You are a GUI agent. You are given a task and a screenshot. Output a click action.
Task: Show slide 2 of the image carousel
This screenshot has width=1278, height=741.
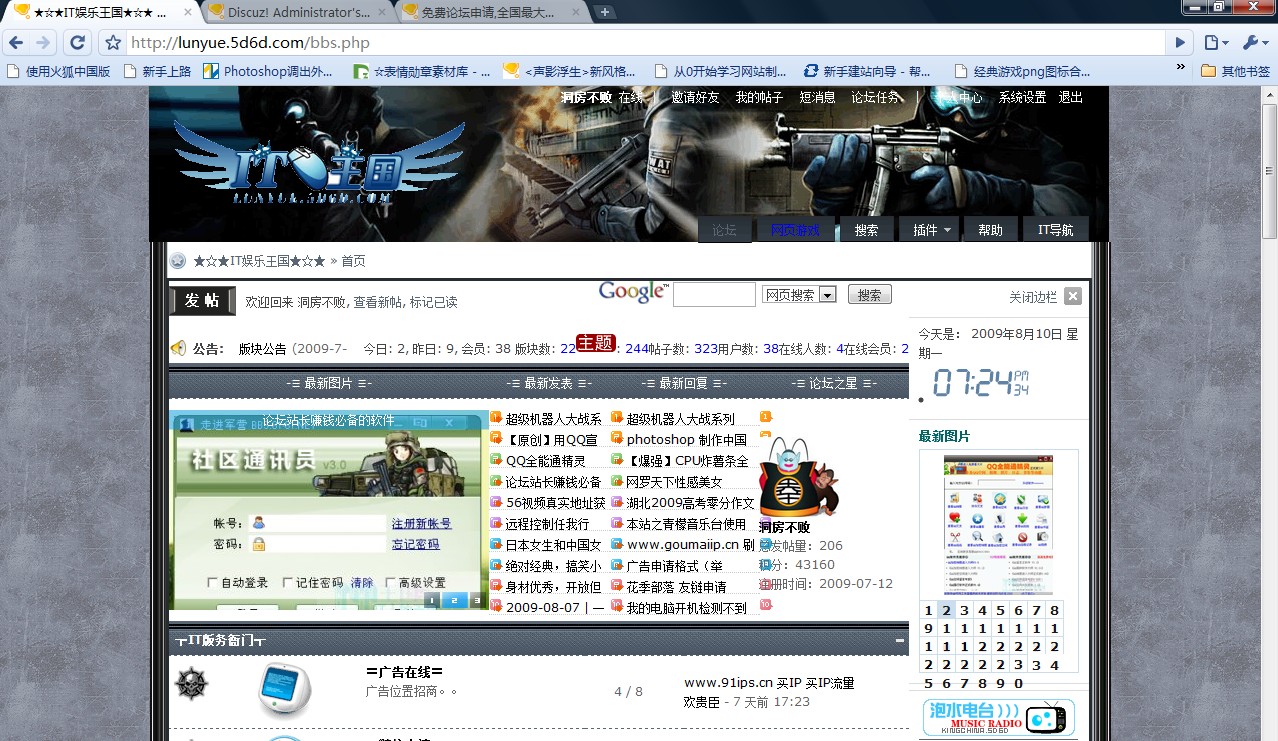(453, 600)
